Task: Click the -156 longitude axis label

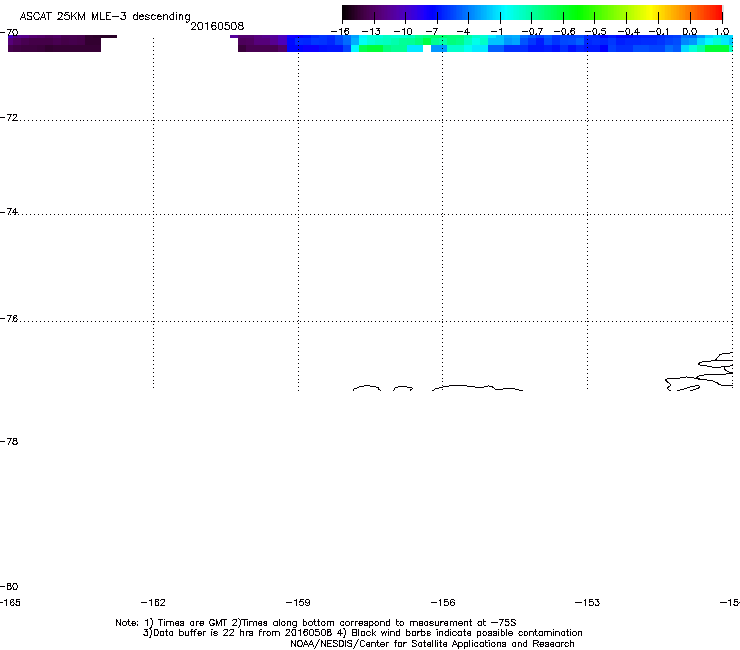Action: click(443, 603)
